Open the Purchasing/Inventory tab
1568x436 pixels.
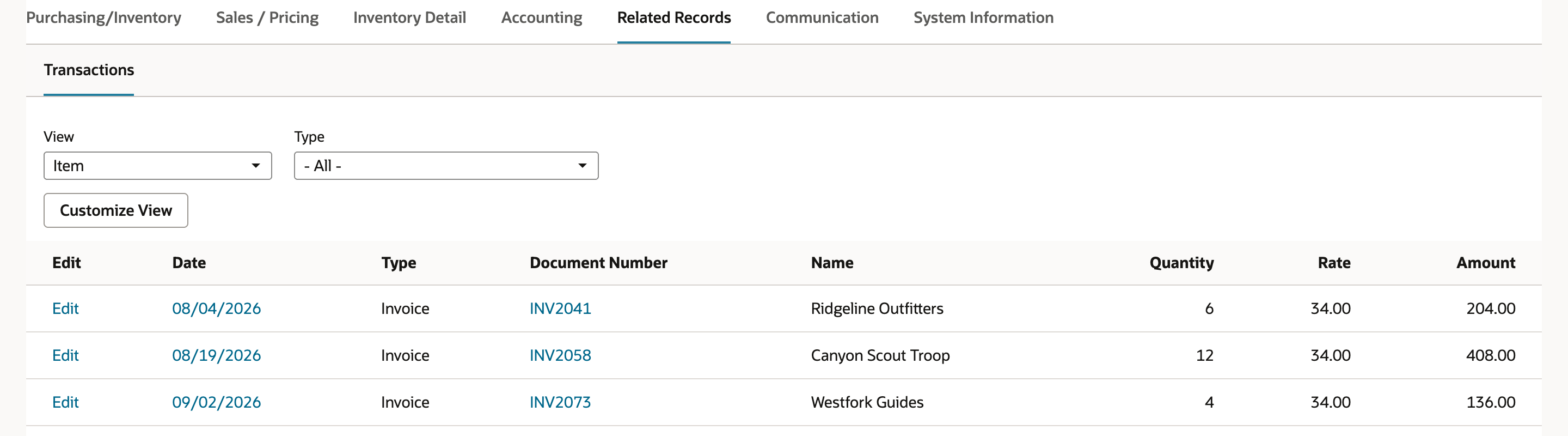(x=103, y=17)
